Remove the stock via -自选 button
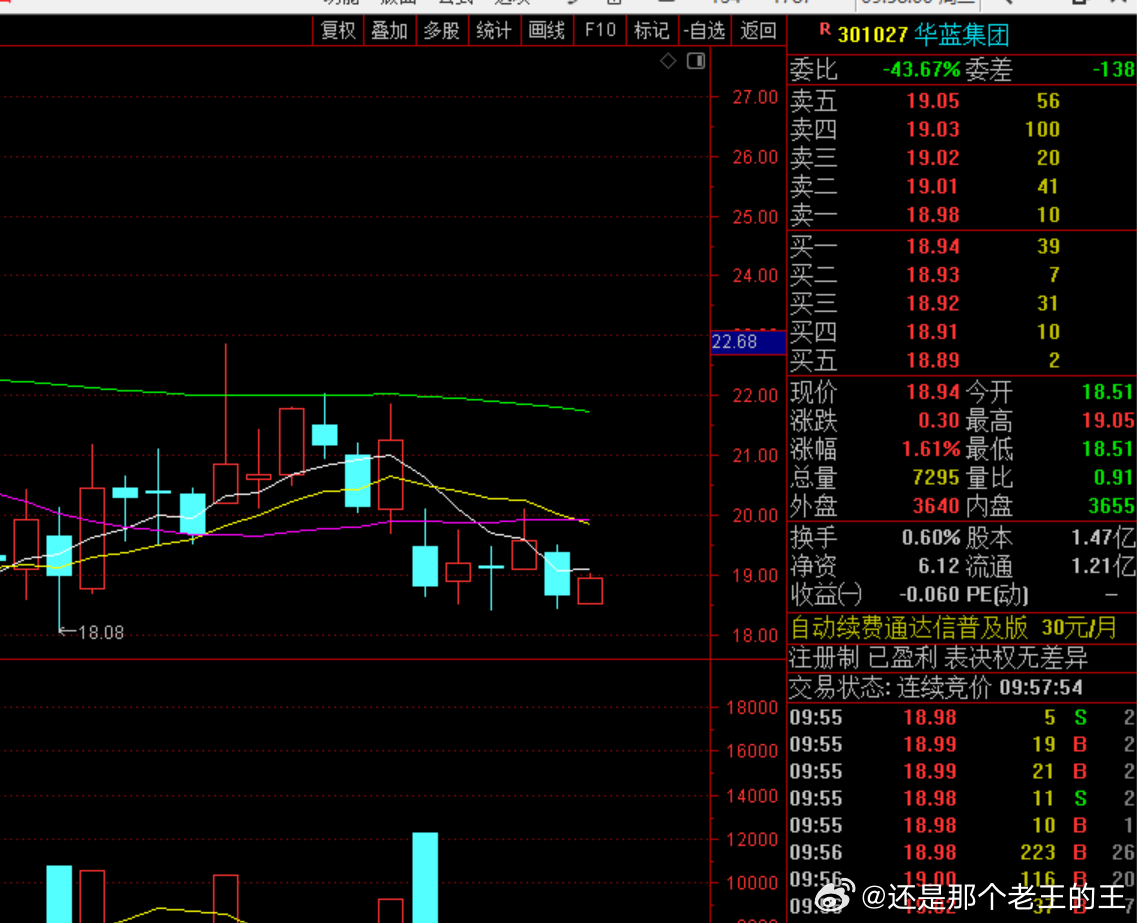Image resolution: width=1137 pixels, height=923 pixels. pos(704,30)
